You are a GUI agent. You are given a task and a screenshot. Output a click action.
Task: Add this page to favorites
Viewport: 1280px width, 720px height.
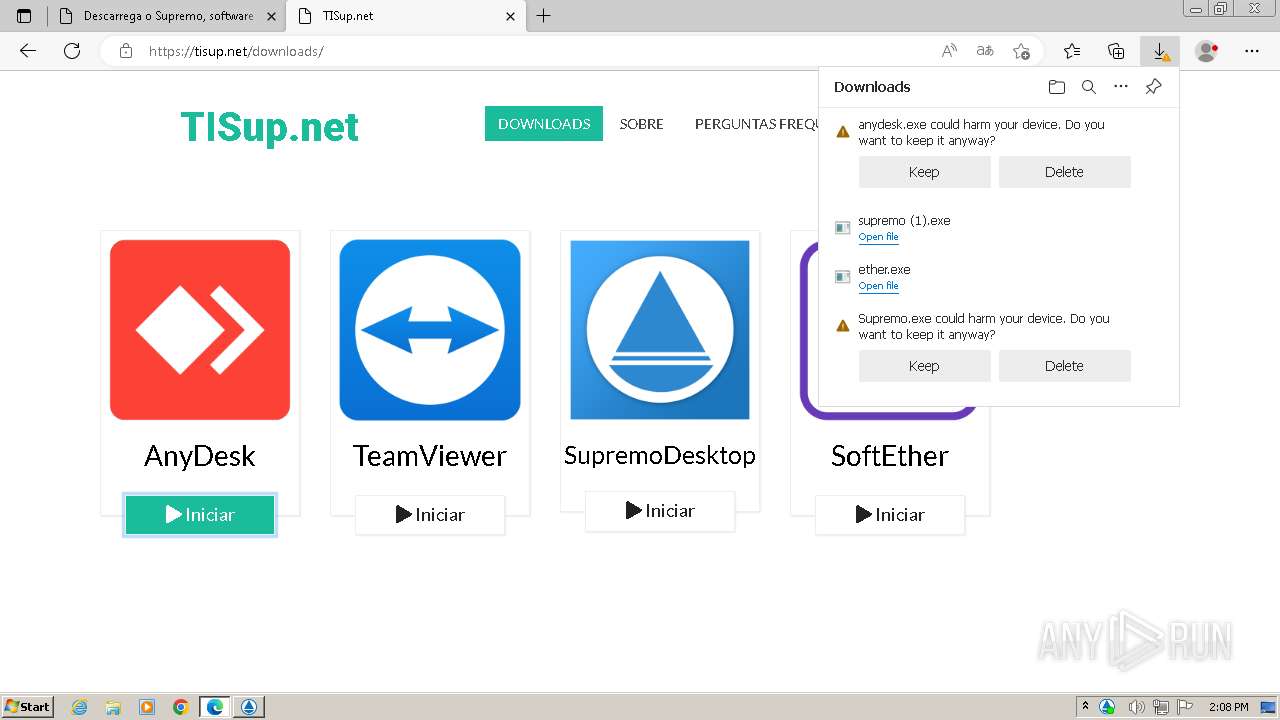click(x=1021, y=51)
